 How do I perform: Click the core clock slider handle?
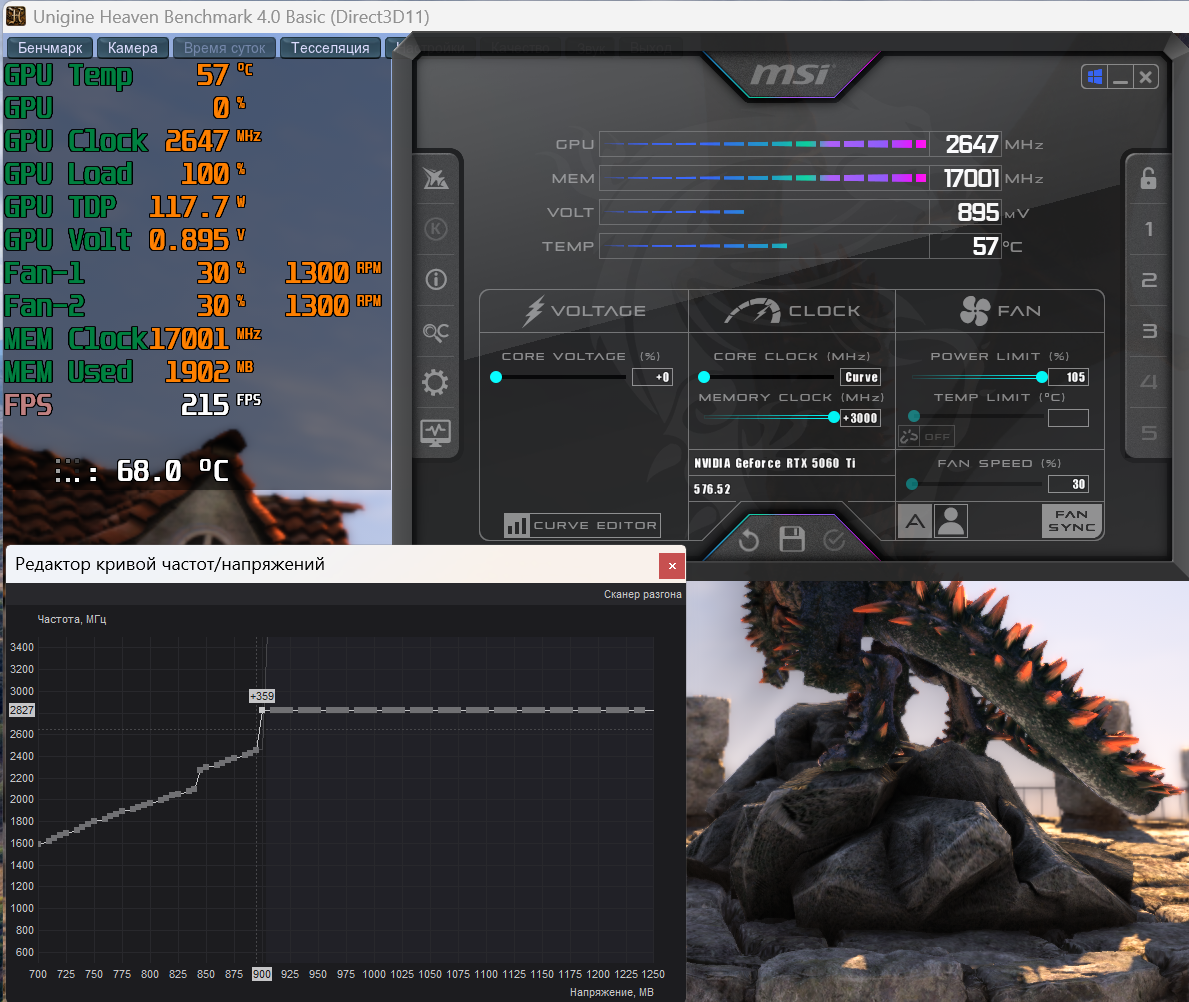click(704, 377)
